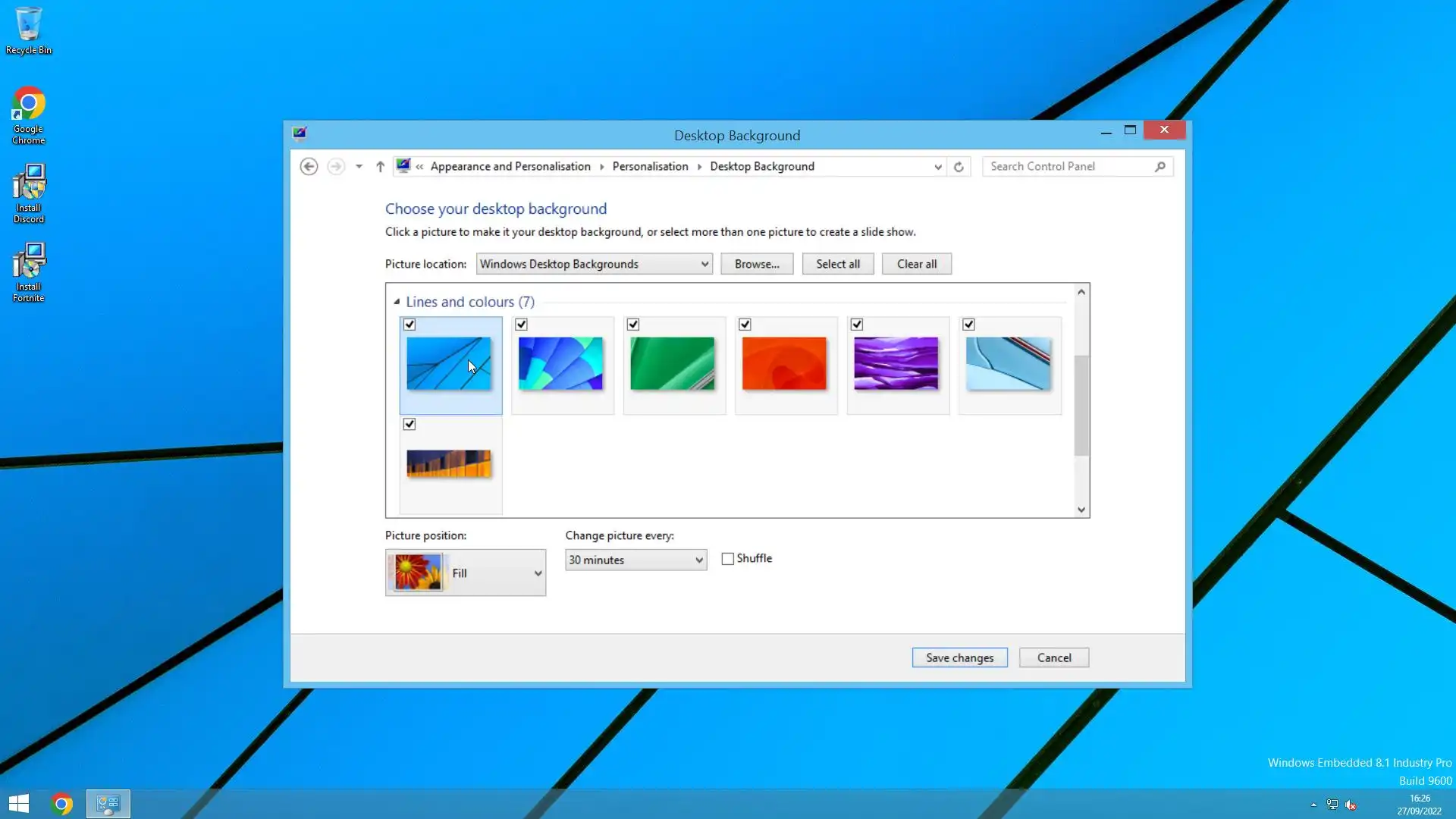Go to the Personalisation breadcrumb
Screen dimensions: 1456x819
[x=650, y=167]
